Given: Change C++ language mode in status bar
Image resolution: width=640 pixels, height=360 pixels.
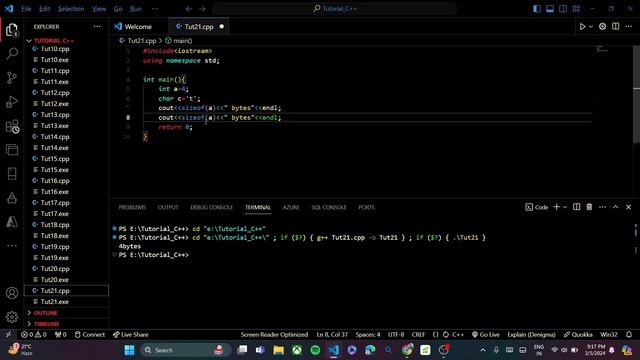Looking at the screenshot, I should 458,335.
